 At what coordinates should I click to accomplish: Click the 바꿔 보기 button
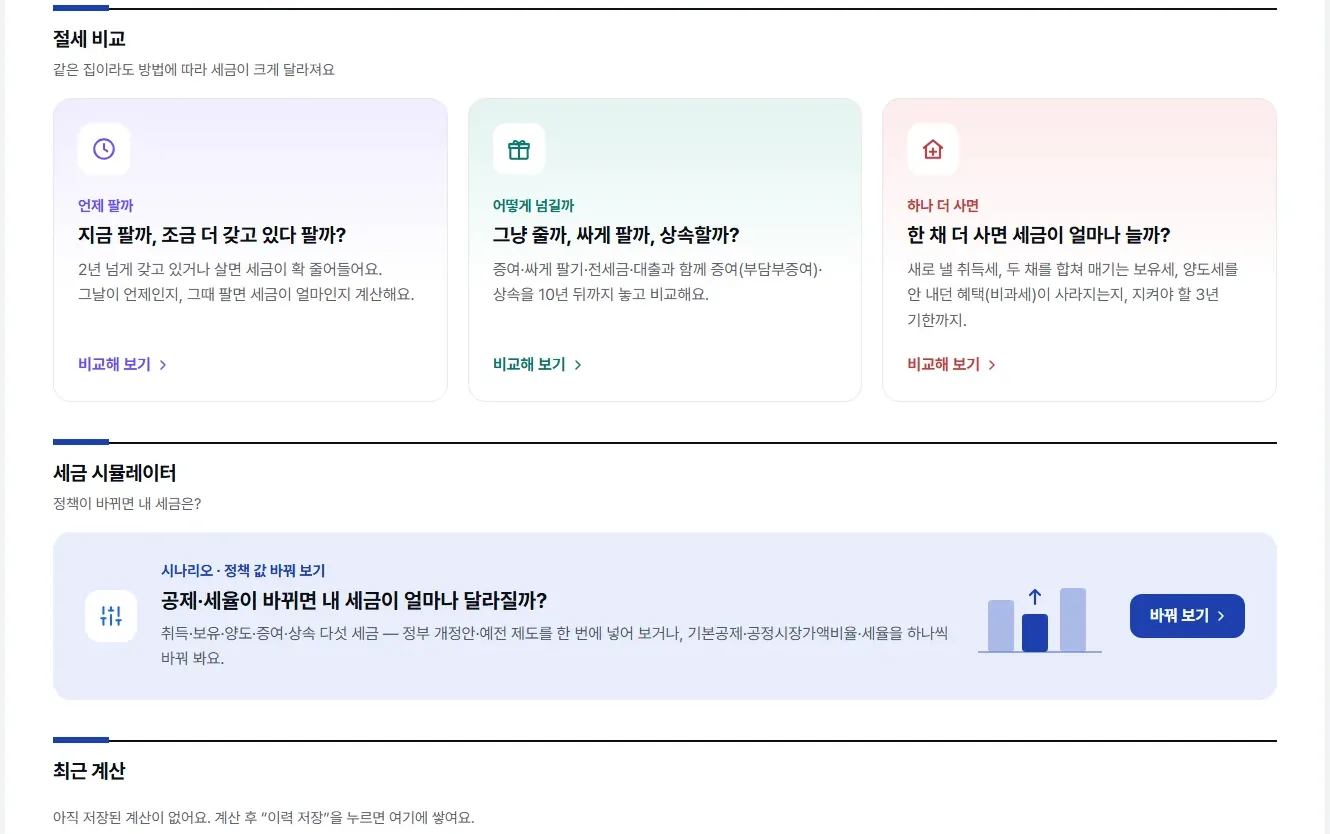coord(1187,616)
